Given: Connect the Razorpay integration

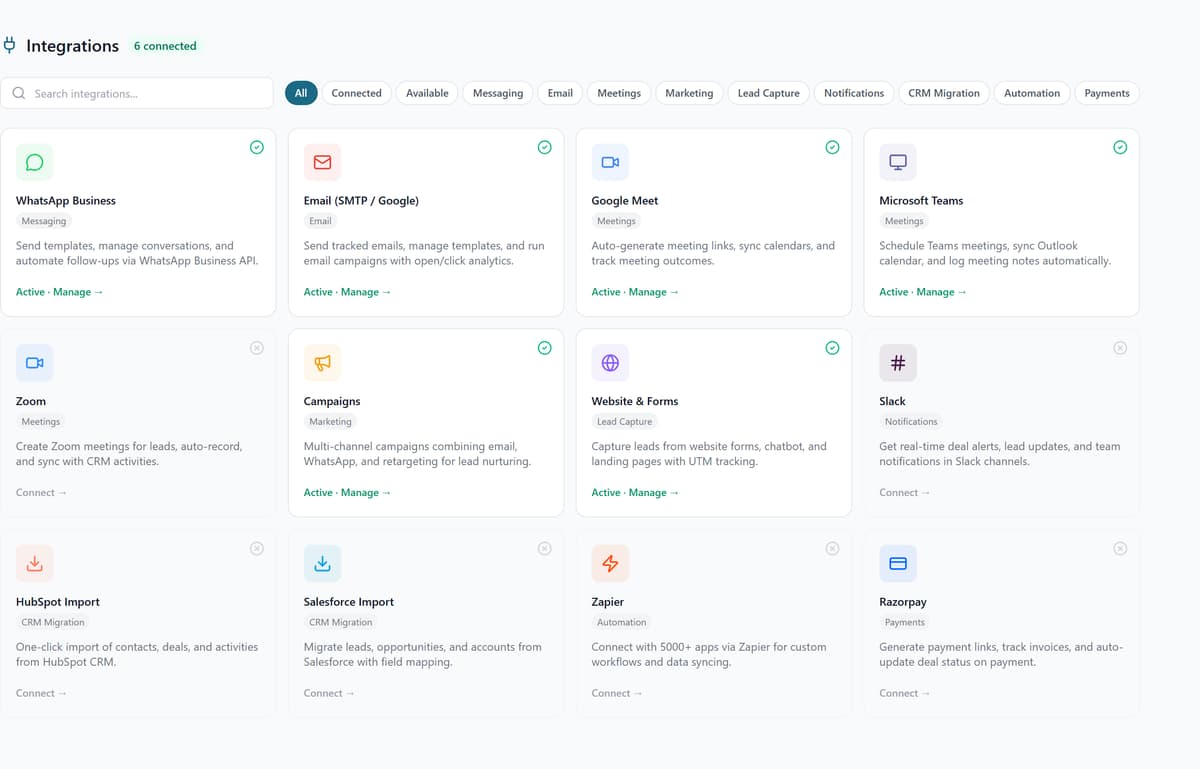Looking at the screenshot, I should pyautogui.click(x=905, y=693).
